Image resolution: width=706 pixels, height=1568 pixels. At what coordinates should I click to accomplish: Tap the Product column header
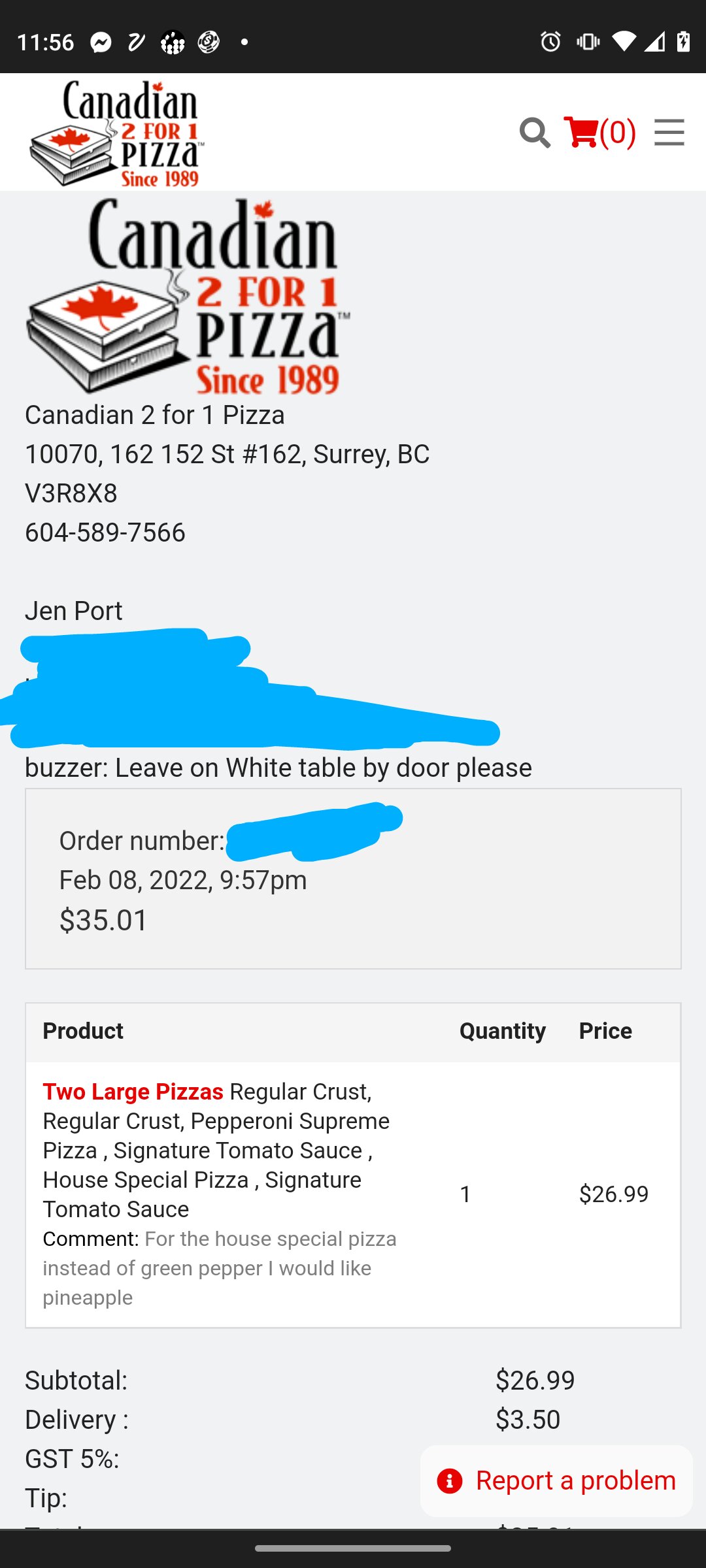pos(83,1031)
